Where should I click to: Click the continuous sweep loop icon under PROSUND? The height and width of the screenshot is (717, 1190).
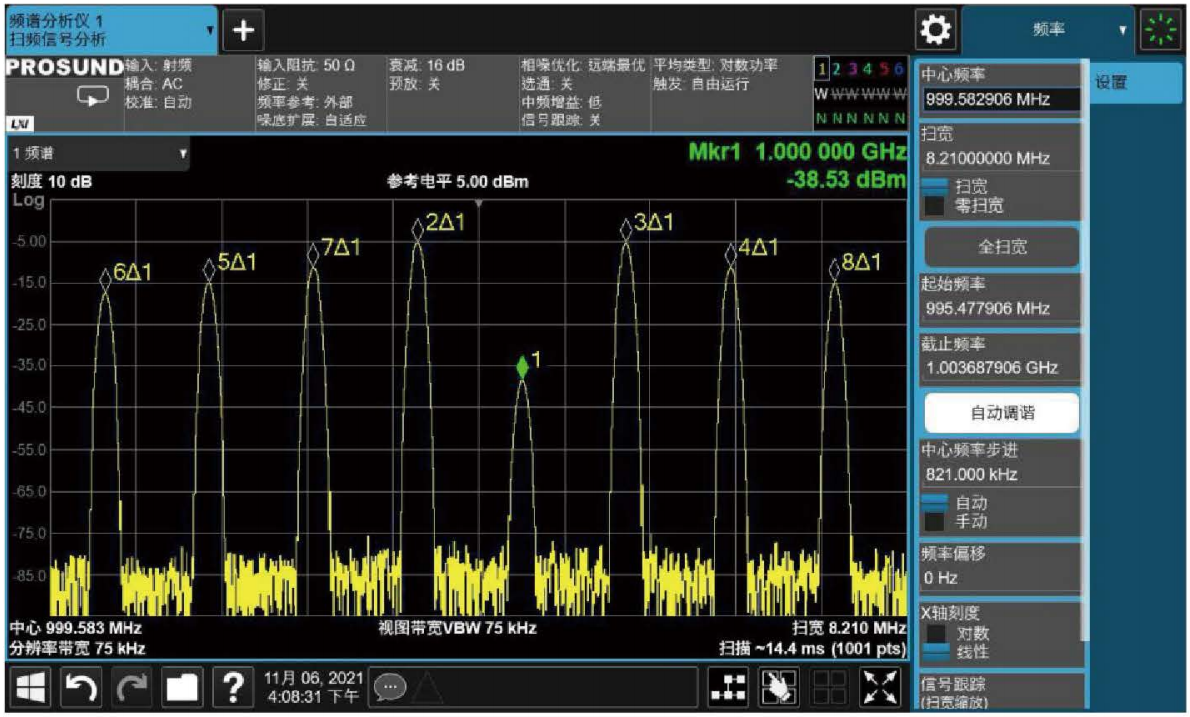coord(93,96)
